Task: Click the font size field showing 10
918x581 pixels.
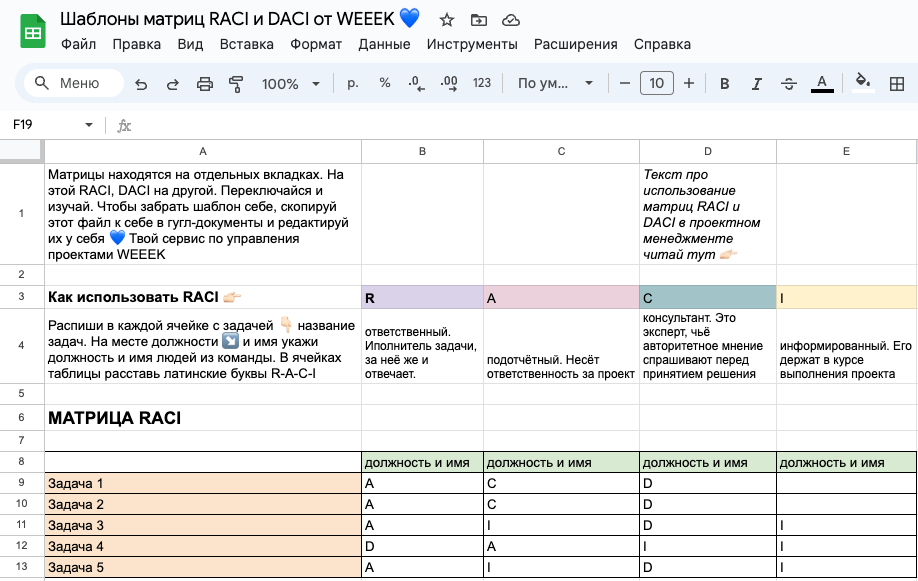Action: 657,84
